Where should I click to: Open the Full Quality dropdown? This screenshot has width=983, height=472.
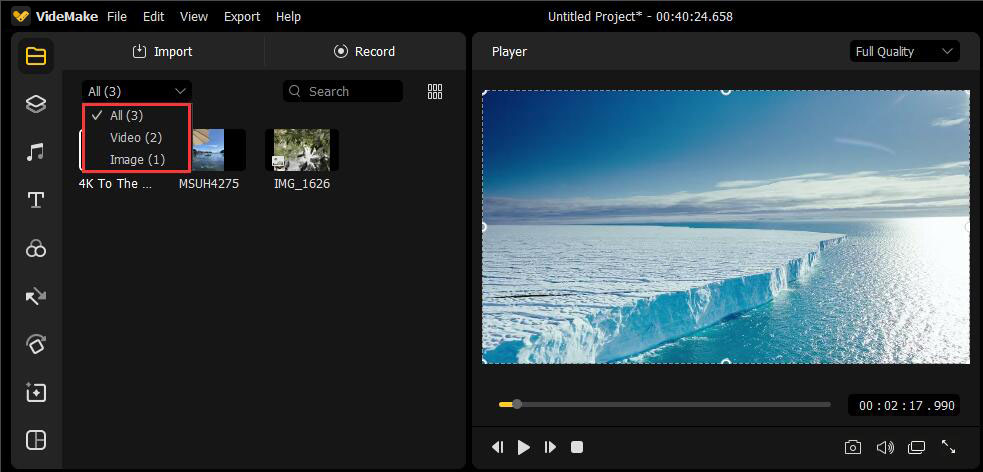(904, 51)
